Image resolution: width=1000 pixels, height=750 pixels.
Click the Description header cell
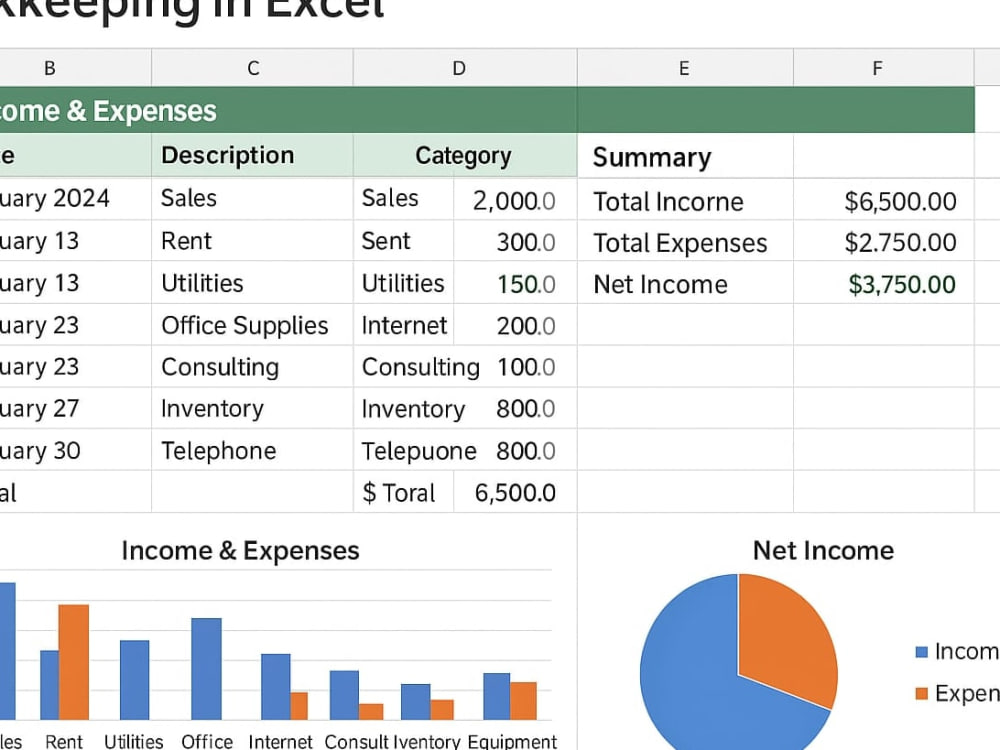click(x=253, y=155)
